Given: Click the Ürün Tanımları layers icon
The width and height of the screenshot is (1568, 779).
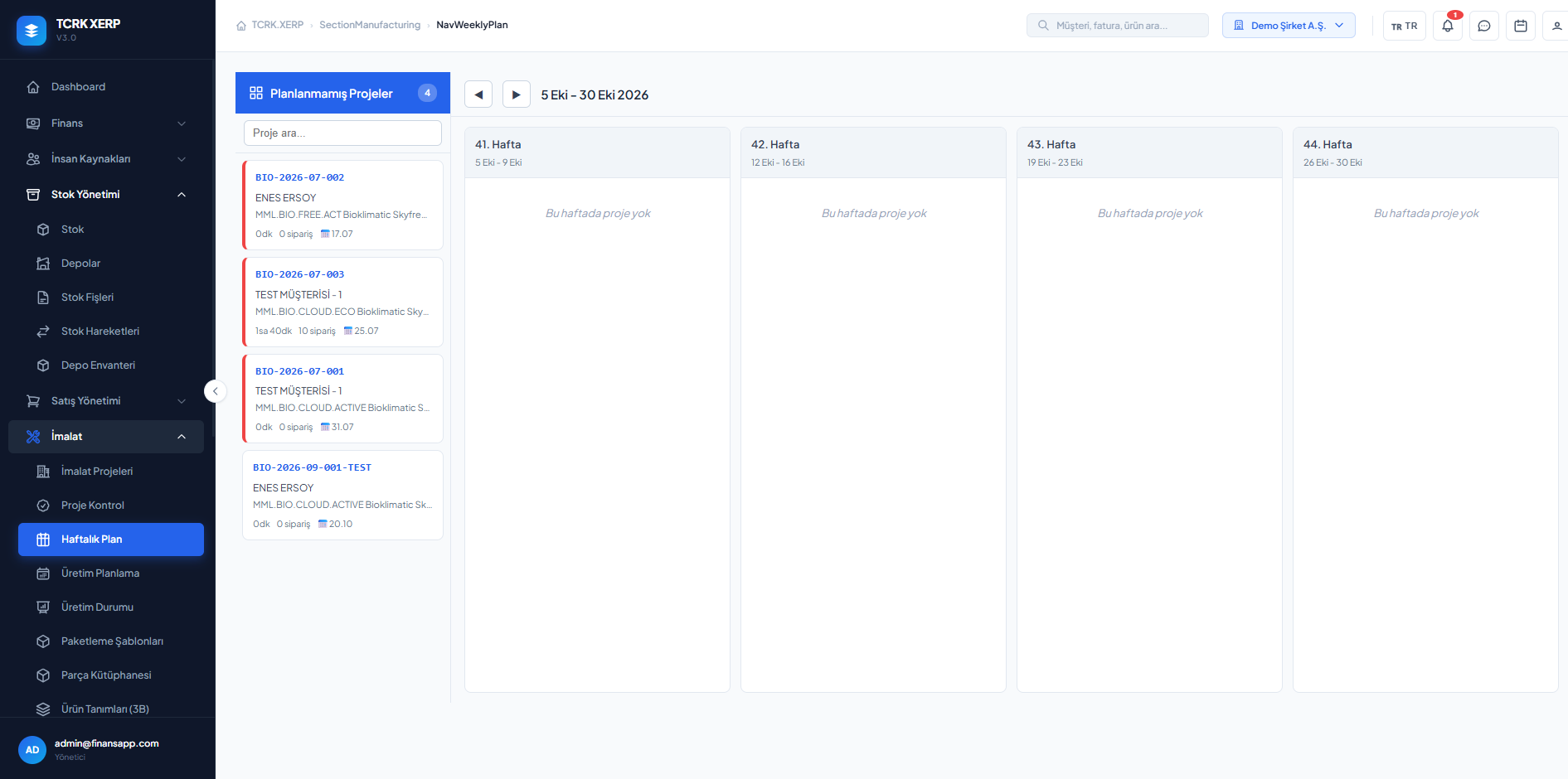Looking at the screenshot, I should [43, 709].
